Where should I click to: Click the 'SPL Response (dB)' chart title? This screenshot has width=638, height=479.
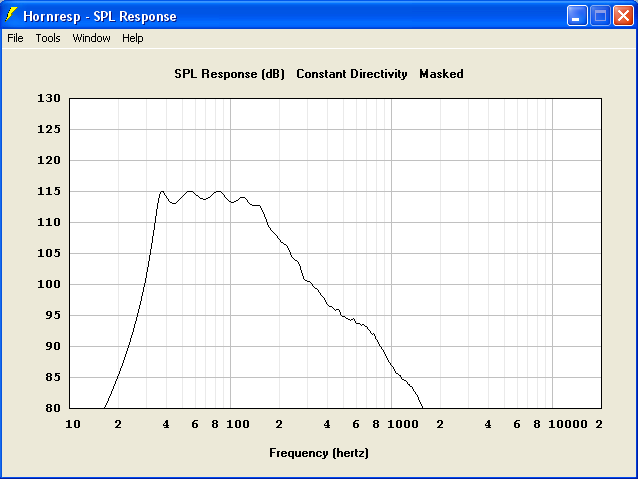[229, 74]
